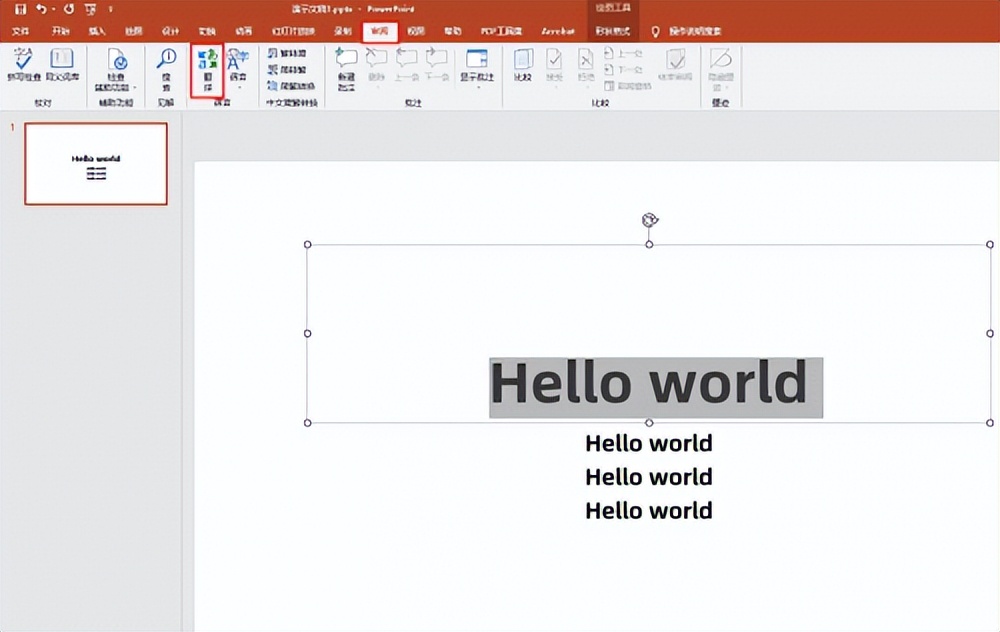Screen dimensions: 1000x632
Task: Toggle the Reviewing Pane option
Action: 625,86
